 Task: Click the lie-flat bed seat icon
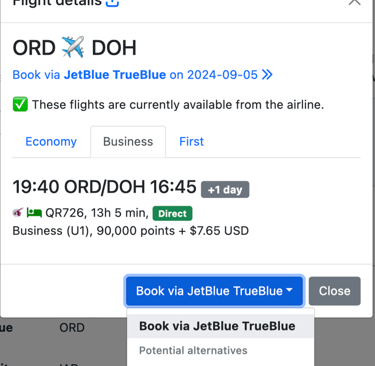(34, 212)
